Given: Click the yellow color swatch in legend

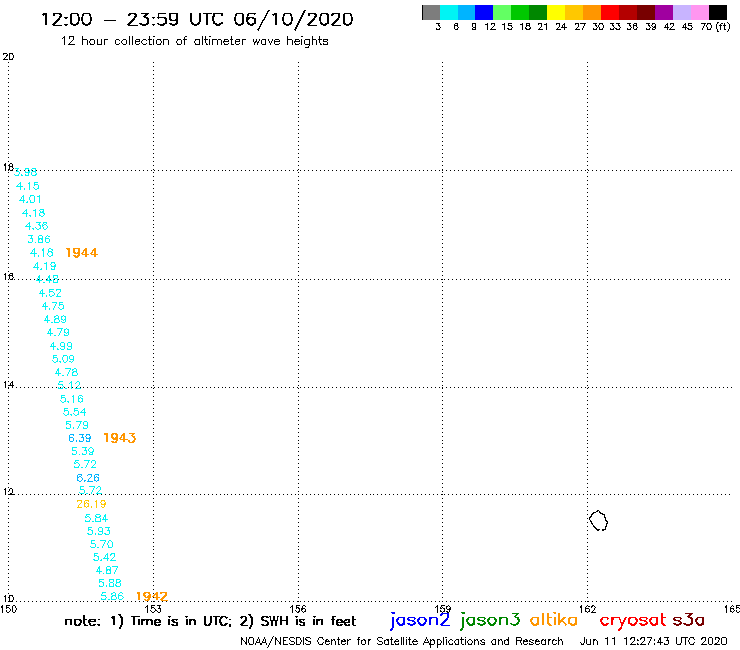Looking at the screenshot, I should coord(556,12).
